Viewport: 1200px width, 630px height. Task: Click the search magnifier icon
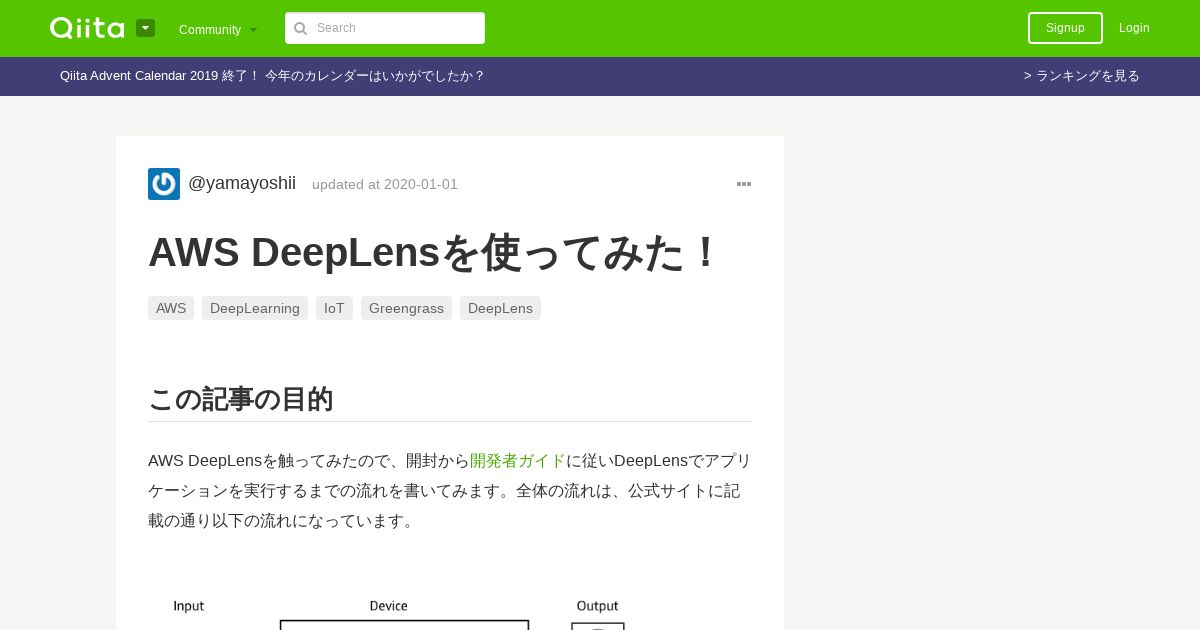pos(300,28)
